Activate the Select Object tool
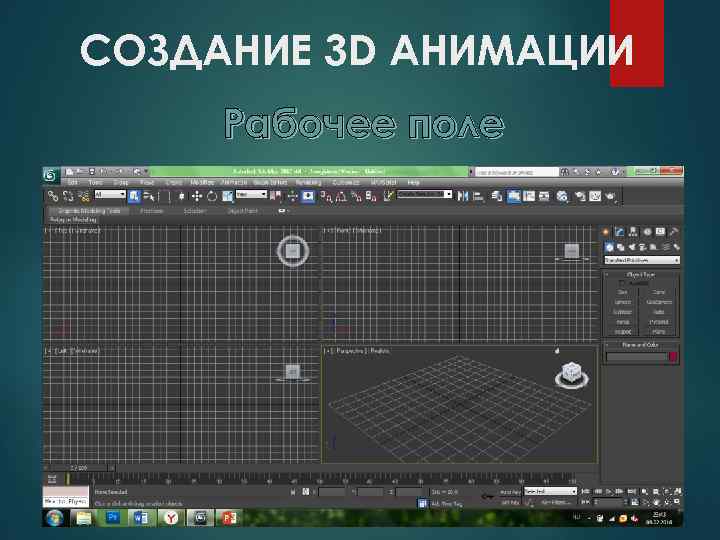This screenshot has width=720, height=540. pos(134,197)
